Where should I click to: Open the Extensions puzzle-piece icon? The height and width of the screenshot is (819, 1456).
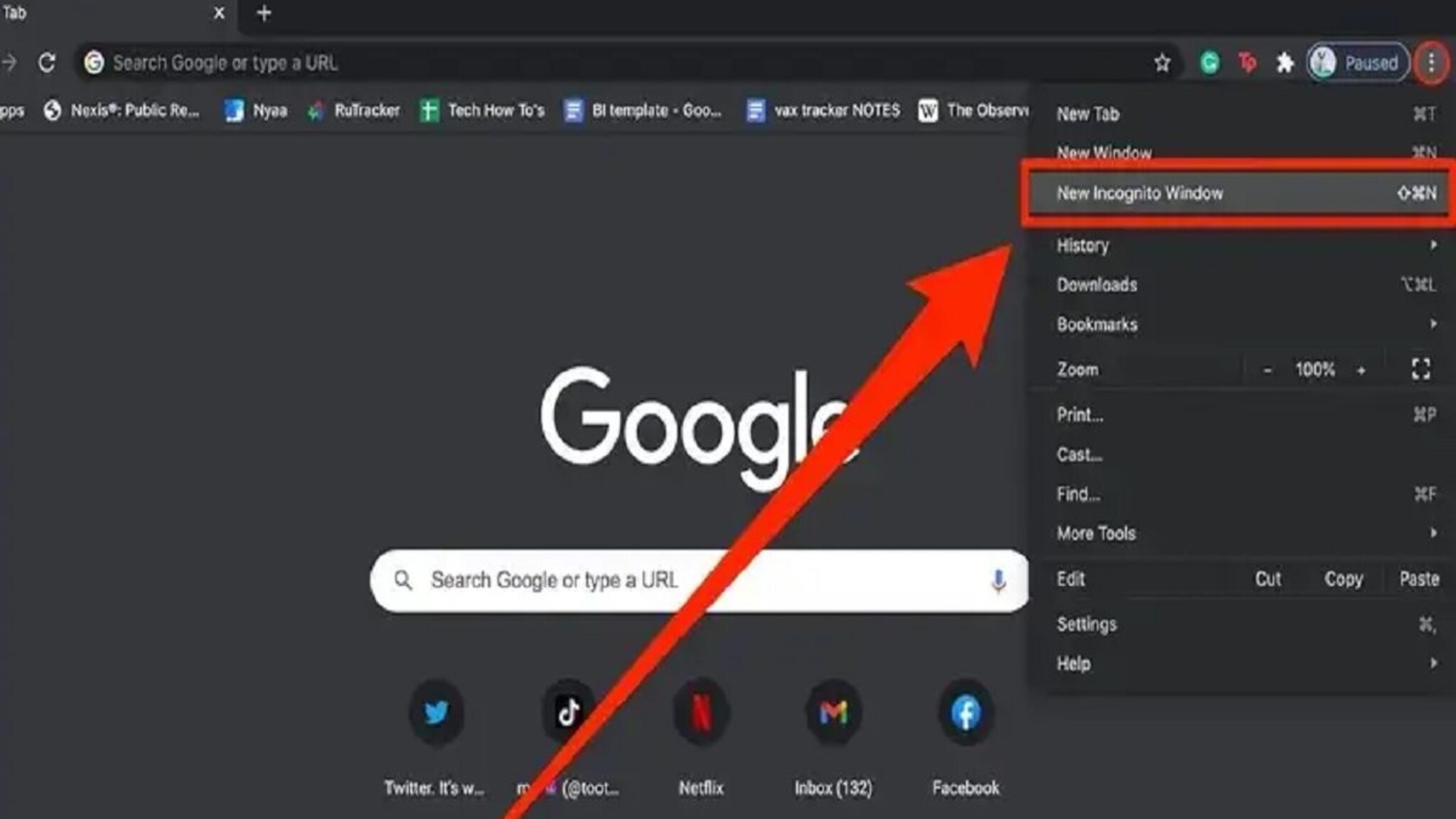pos(1283,63)
